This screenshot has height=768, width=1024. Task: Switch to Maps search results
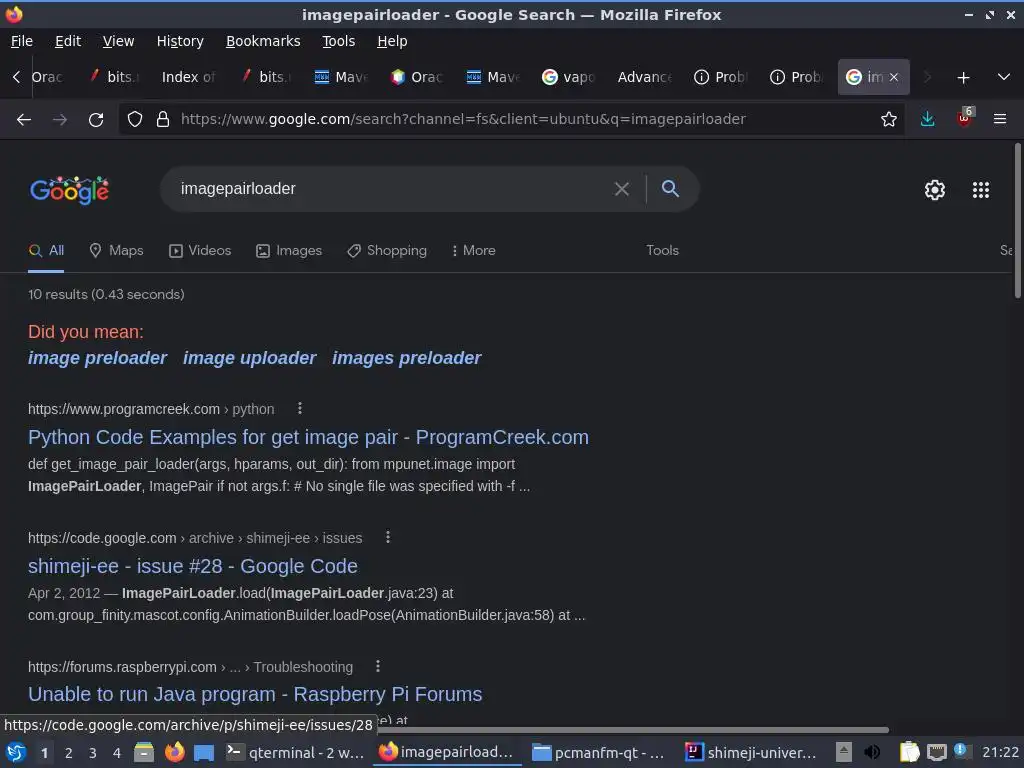pyautogui.click(x=116, y=251)
